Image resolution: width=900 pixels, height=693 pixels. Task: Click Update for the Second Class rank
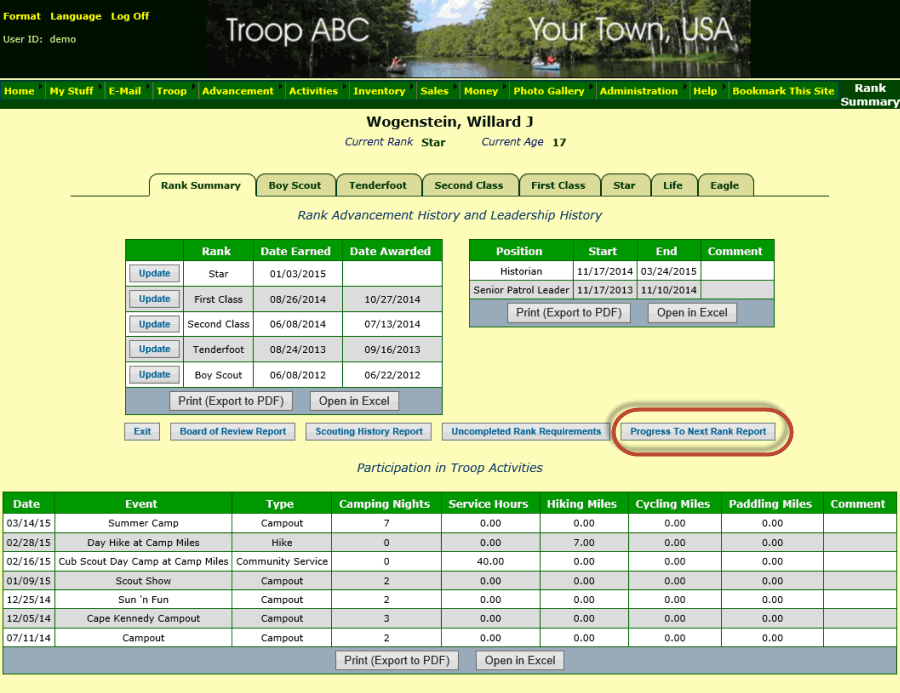tap(154, 324)
